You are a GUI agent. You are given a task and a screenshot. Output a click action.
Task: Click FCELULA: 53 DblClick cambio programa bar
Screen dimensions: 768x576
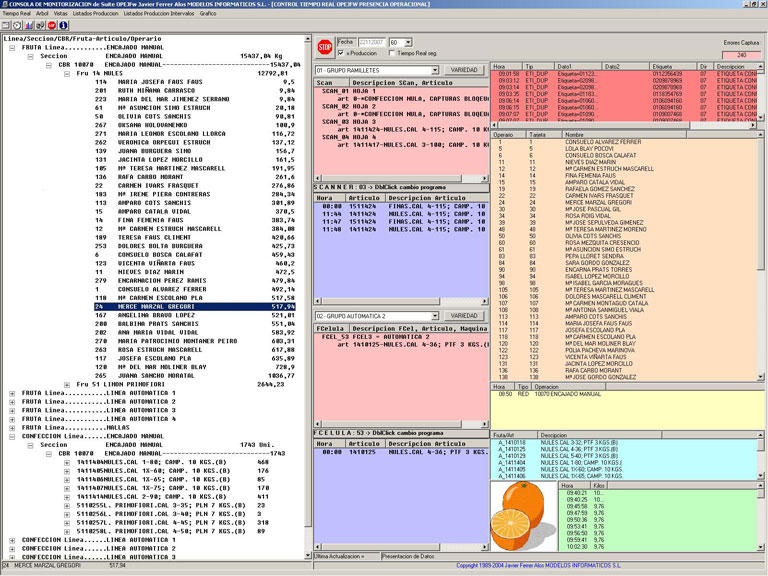[401, 433]
